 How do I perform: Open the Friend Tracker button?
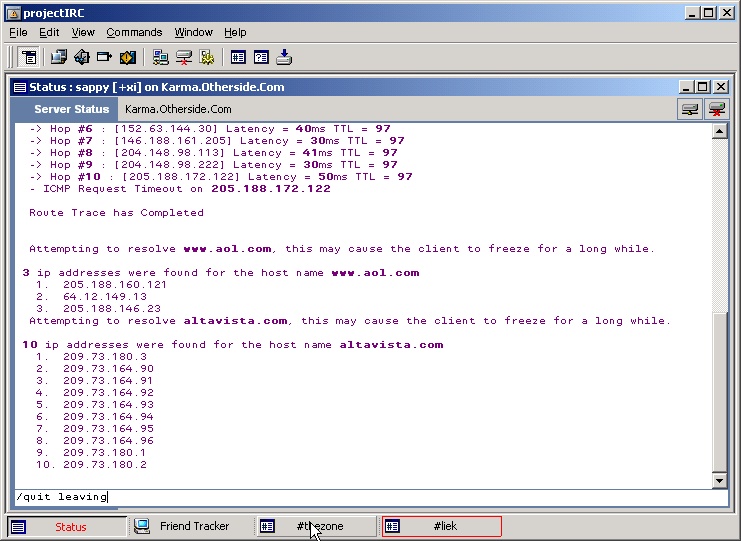(190, 526)
